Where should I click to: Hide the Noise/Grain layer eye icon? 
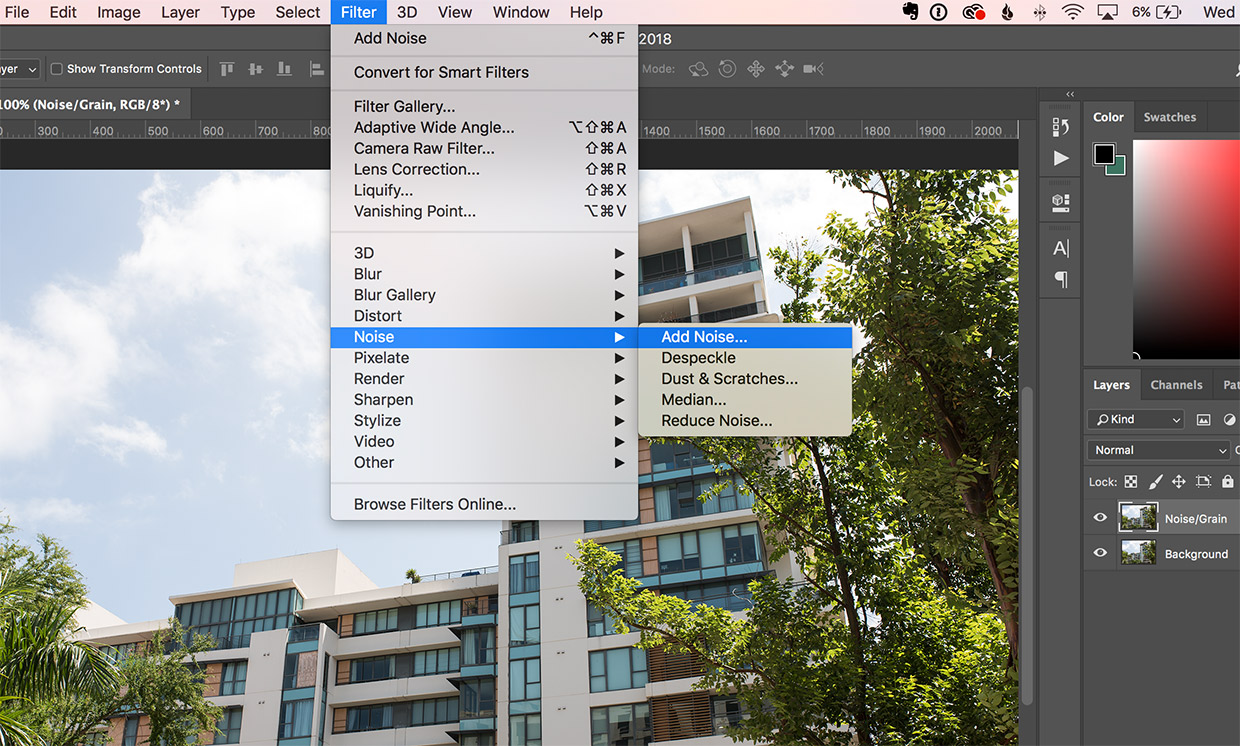1100,517
